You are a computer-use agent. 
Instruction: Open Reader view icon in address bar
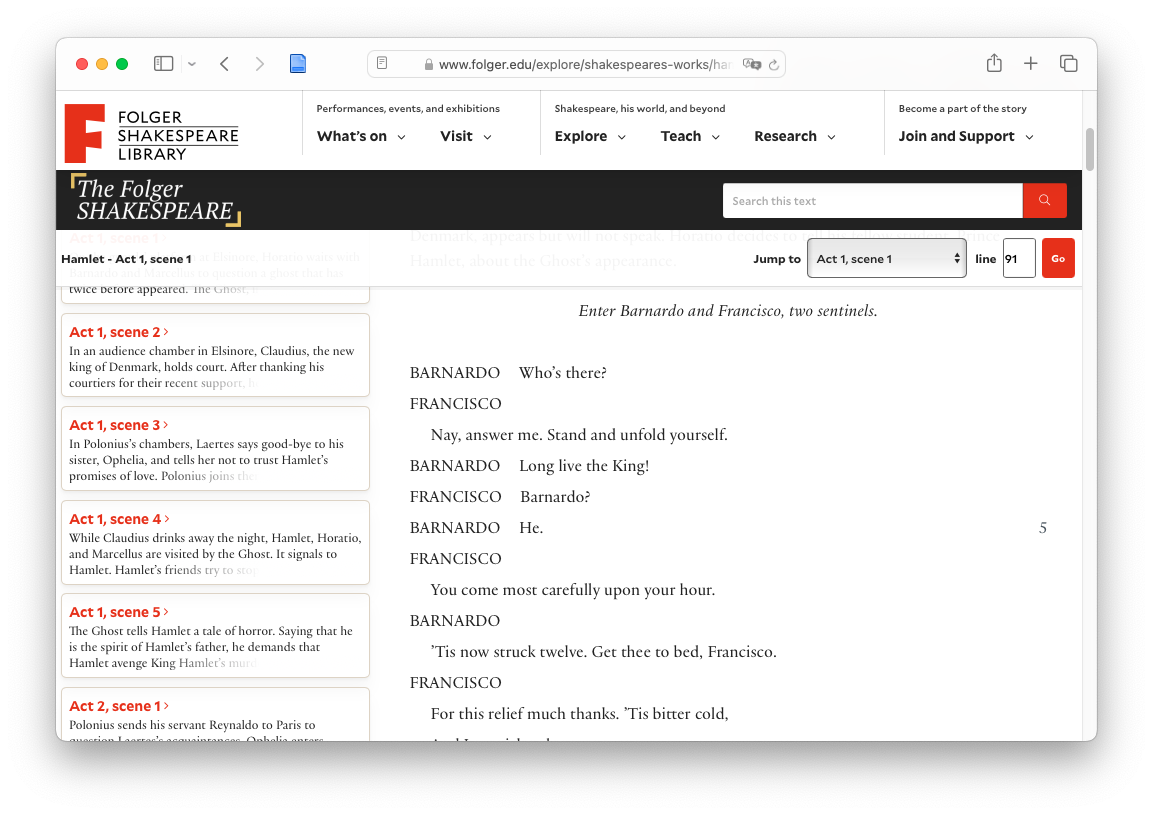click(382, 64)
